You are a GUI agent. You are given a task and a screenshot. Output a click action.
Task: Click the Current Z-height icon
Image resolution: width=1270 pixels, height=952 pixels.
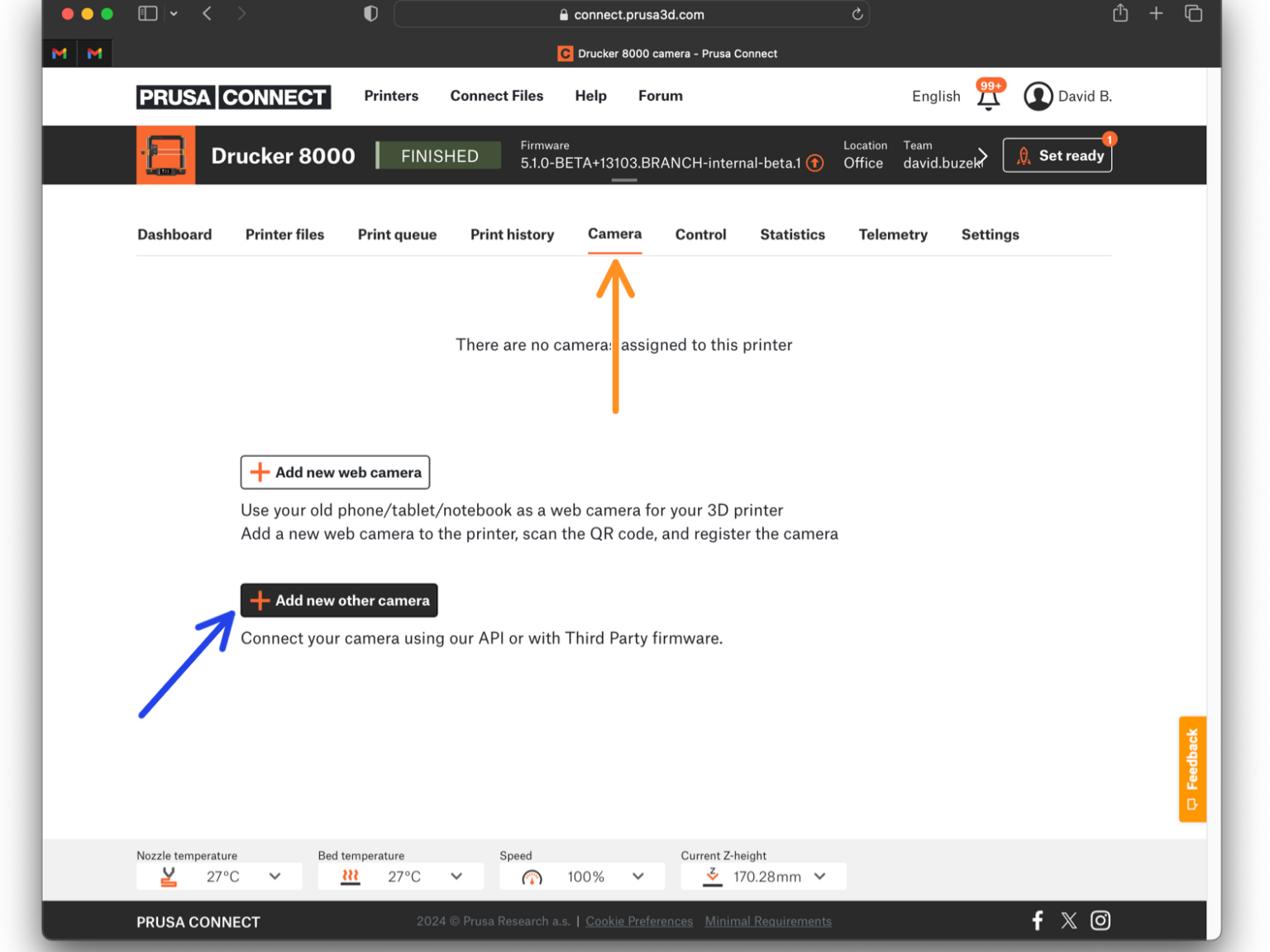pyautogui.click(x=712, y=876)
